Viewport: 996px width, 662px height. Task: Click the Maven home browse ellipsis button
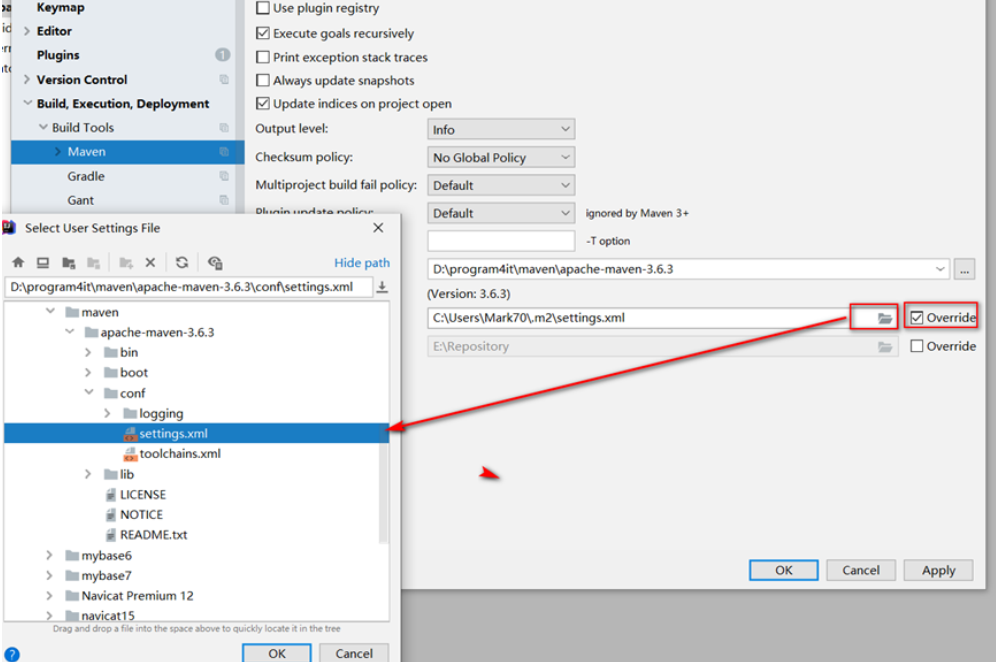tap(964, 269)
